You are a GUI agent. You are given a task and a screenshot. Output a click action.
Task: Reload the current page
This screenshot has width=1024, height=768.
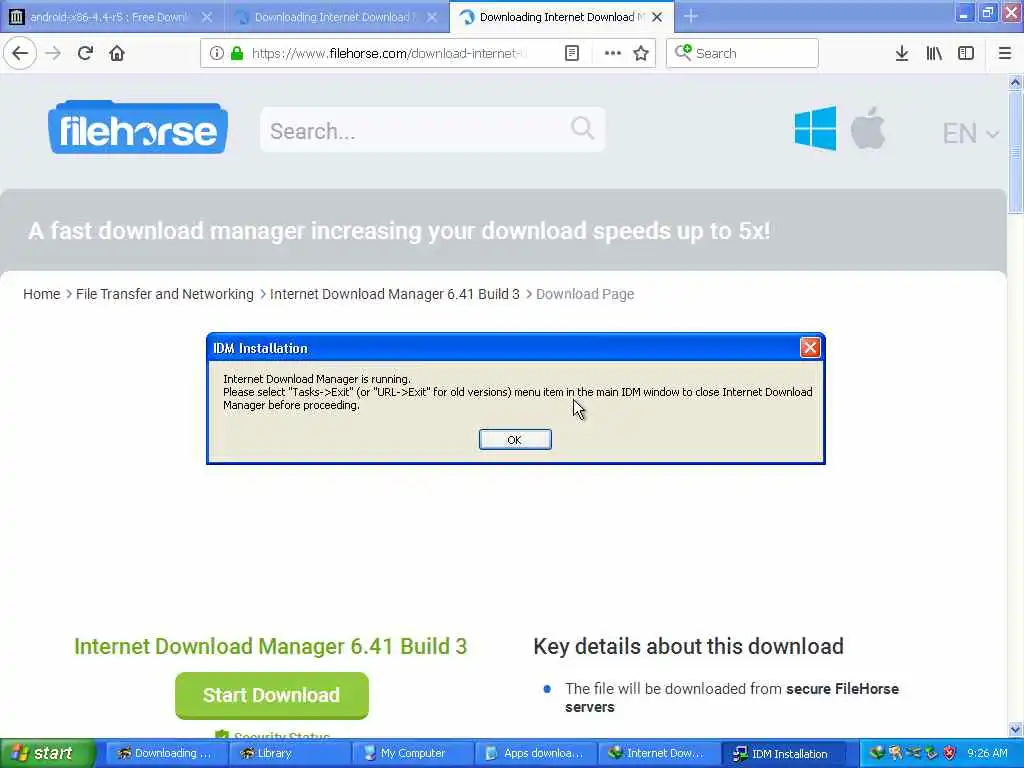tap(85, 53)
